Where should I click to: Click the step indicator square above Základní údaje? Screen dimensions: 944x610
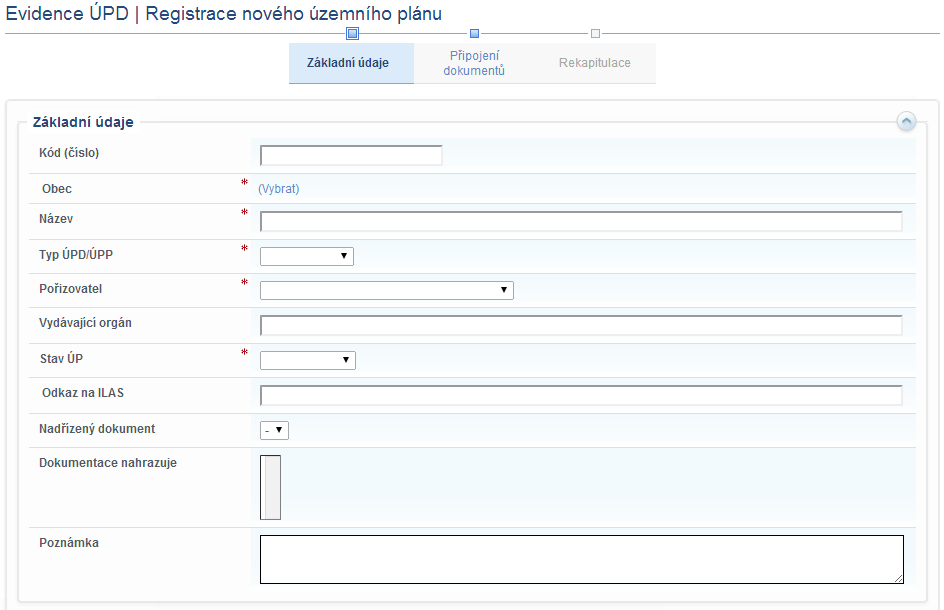(x=352, y=33)
